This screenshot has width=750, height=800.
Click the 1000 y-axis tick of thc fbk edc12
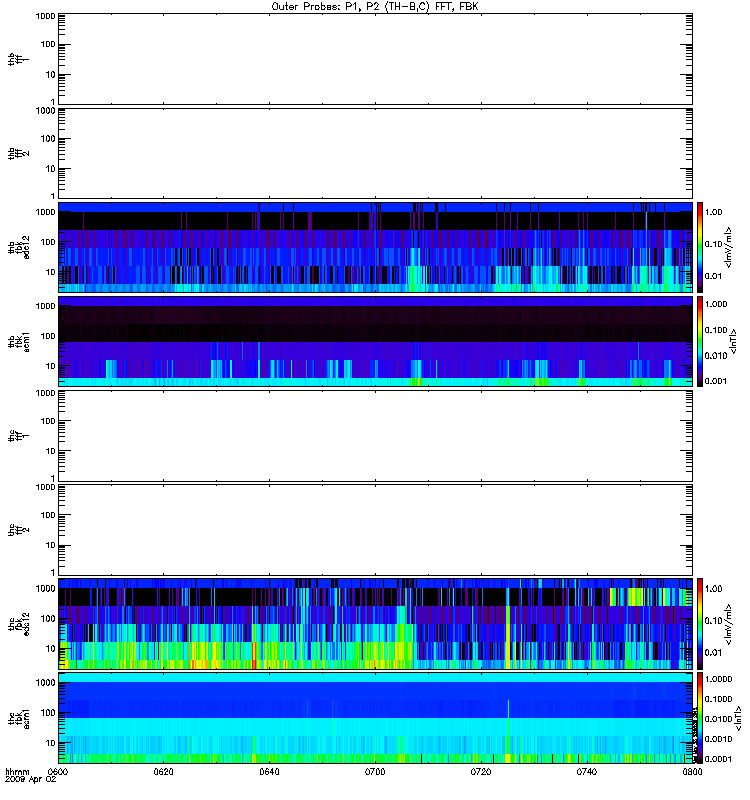pyautogui.click(x=45, y=589)
